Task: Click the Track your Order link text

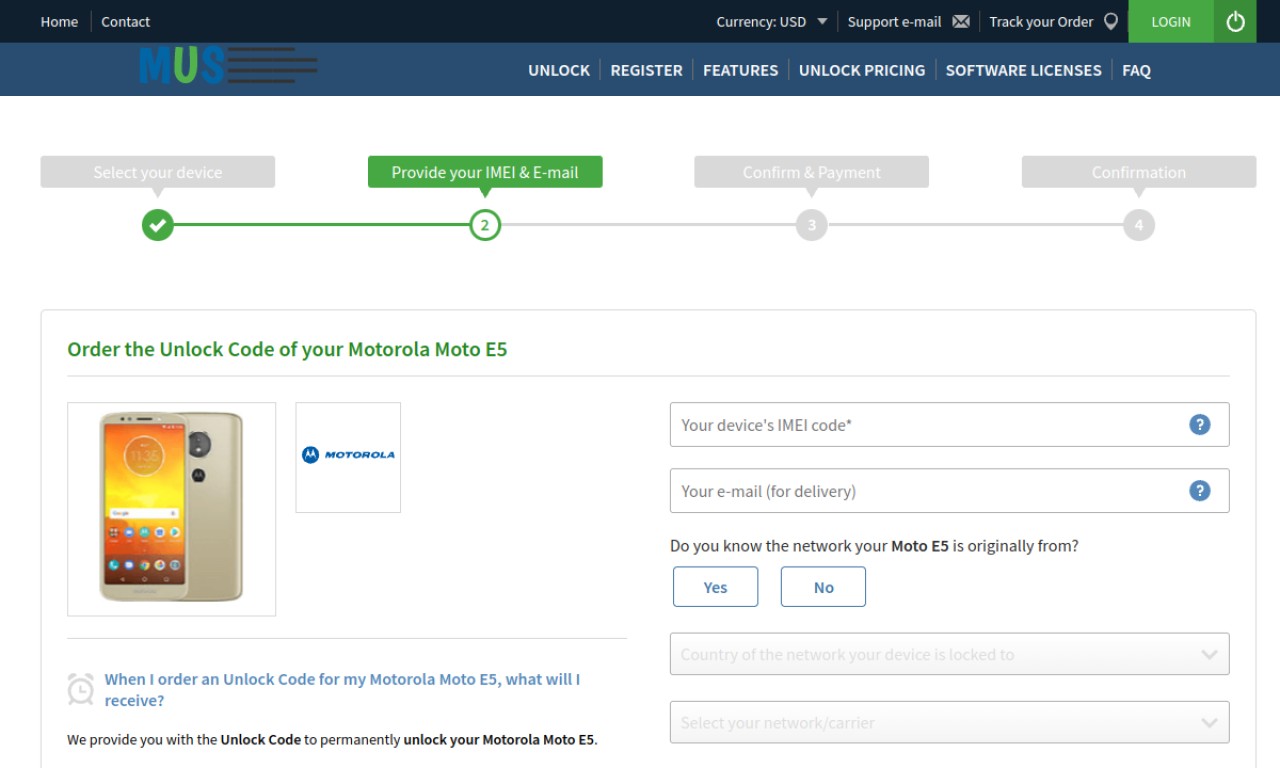Action: (x=1041, y=21)
